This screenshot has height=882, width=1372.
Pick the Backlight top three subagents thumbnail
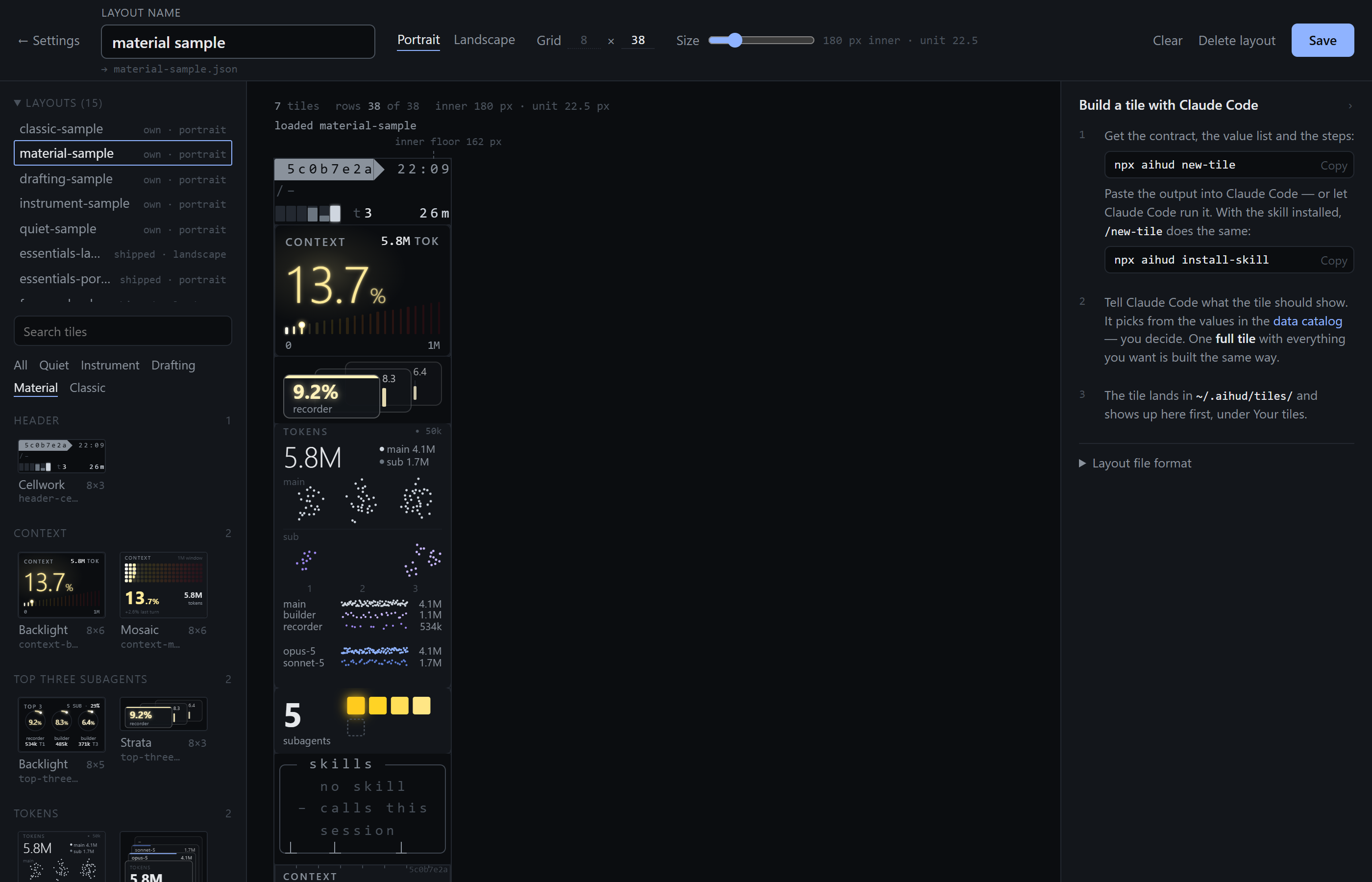click(61, 724)
